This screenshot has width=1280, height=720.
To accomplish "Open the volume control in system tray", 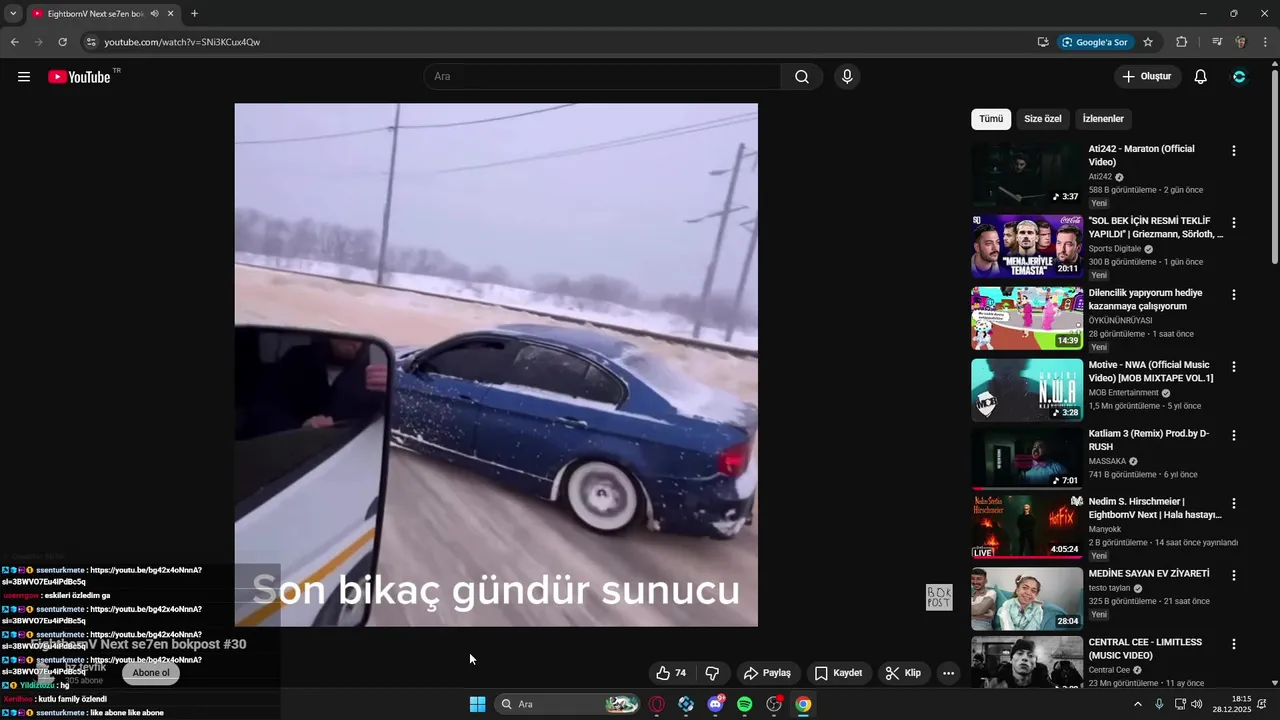I will [x=1197, y=704].
